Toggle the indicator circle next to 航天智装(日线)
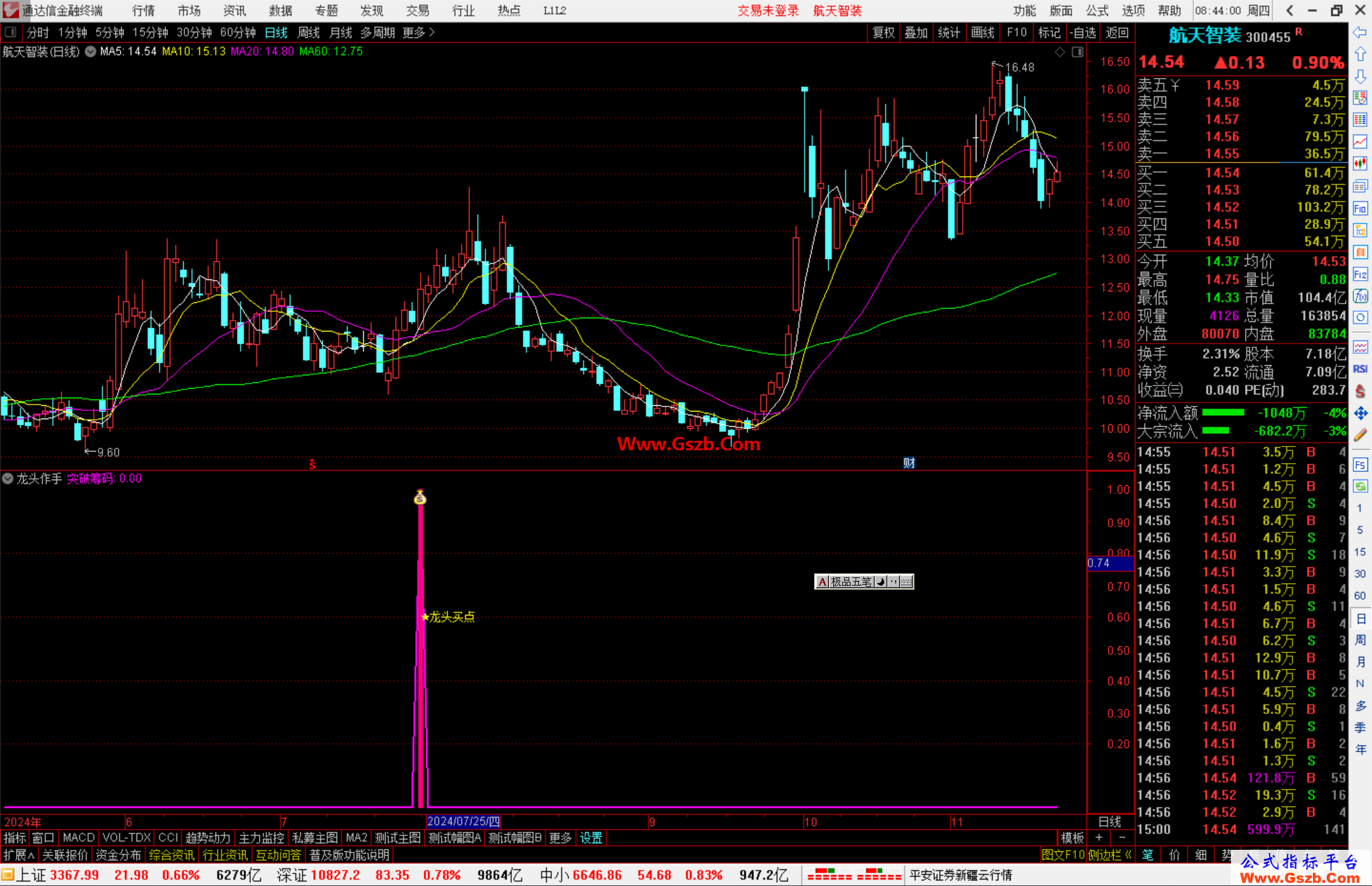The image size is (1372, 886). click(90, 51)
